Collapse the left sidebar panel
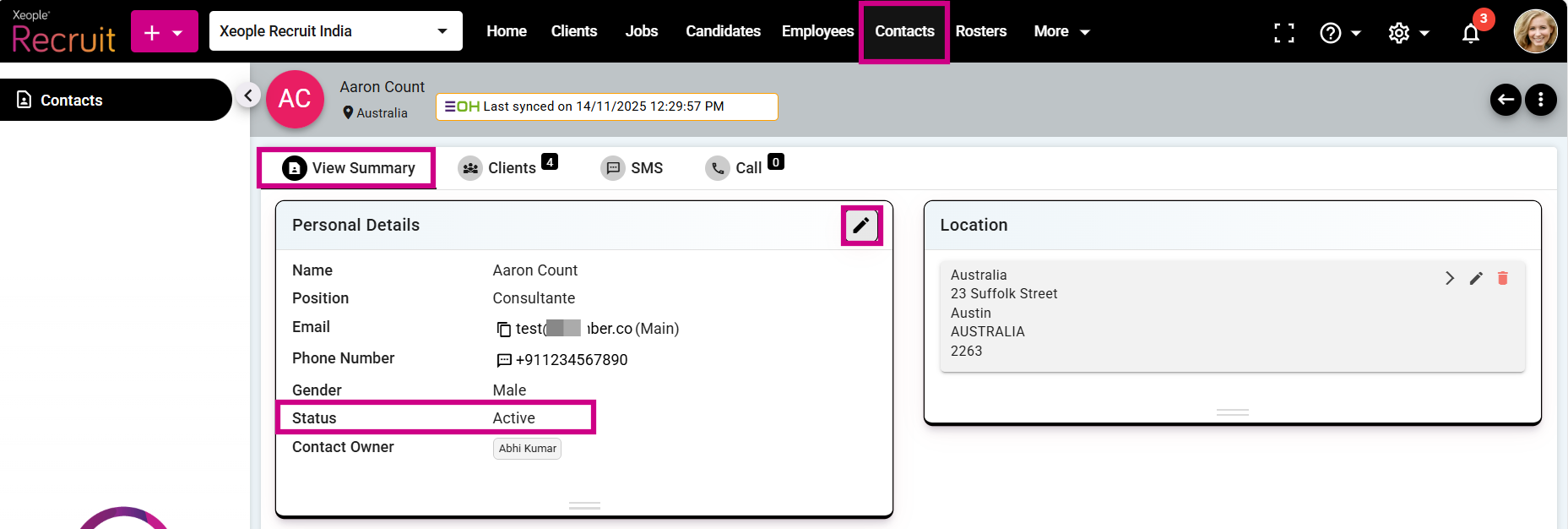This screenshot has height=529, width=1568. click(247, 95)
